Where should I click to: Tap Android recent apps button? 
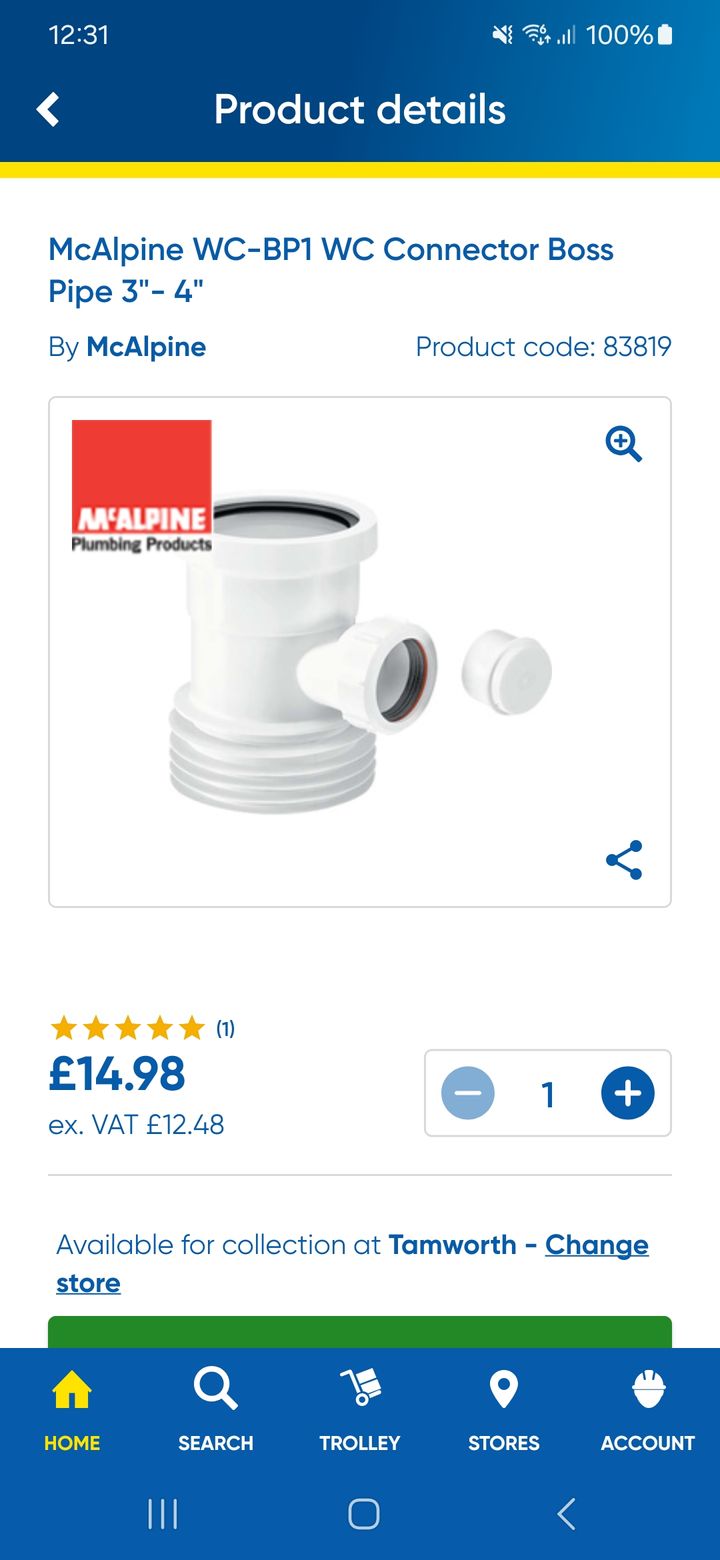162,1514
